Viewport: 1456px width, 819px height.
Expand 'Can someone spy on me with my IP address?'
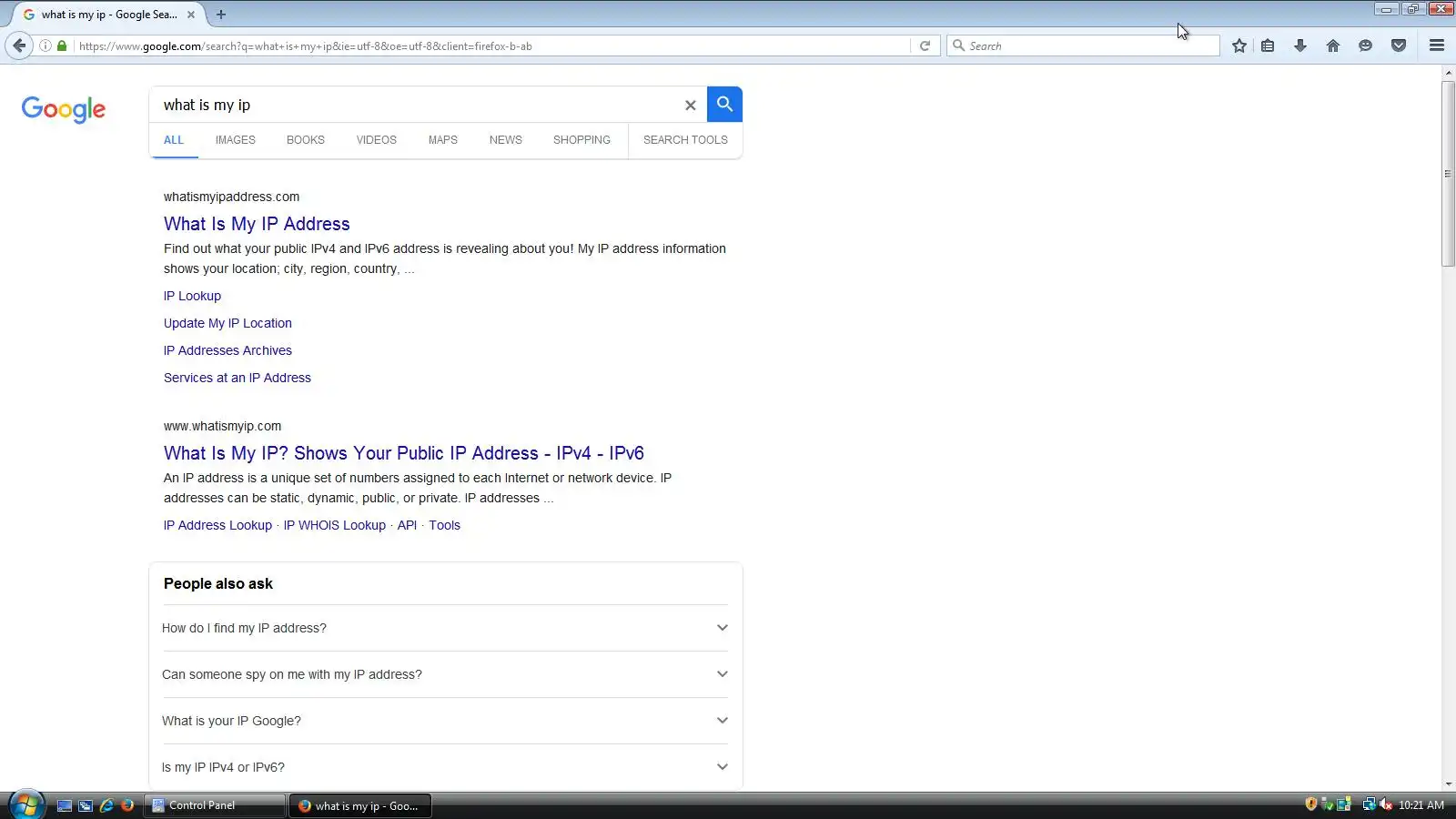[x=445, y=674]
